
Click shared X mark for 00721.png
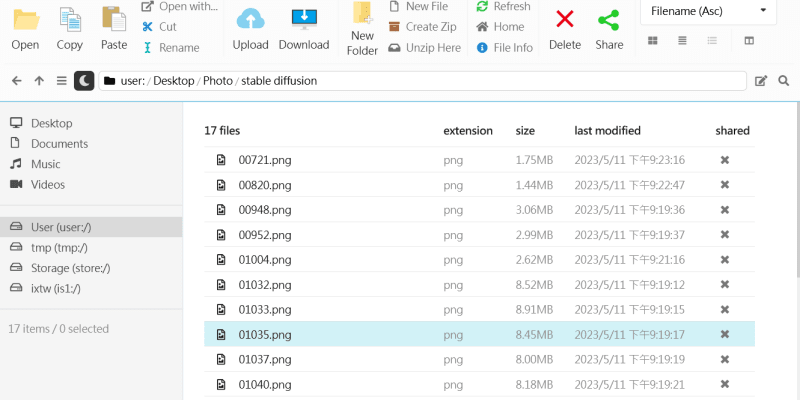(724, 160)
